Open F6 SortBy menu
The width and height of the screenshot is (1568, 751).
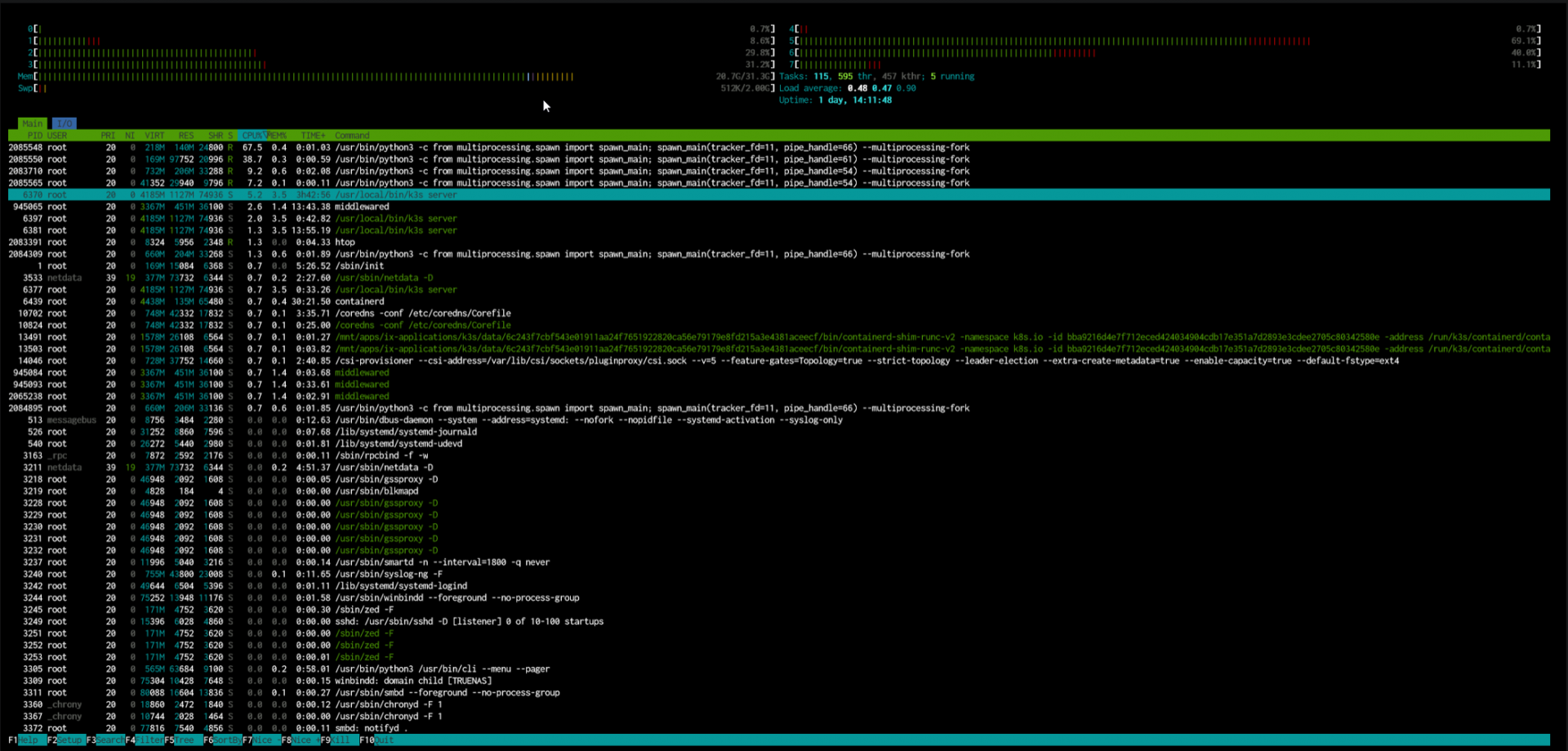(x=222, y=740)
